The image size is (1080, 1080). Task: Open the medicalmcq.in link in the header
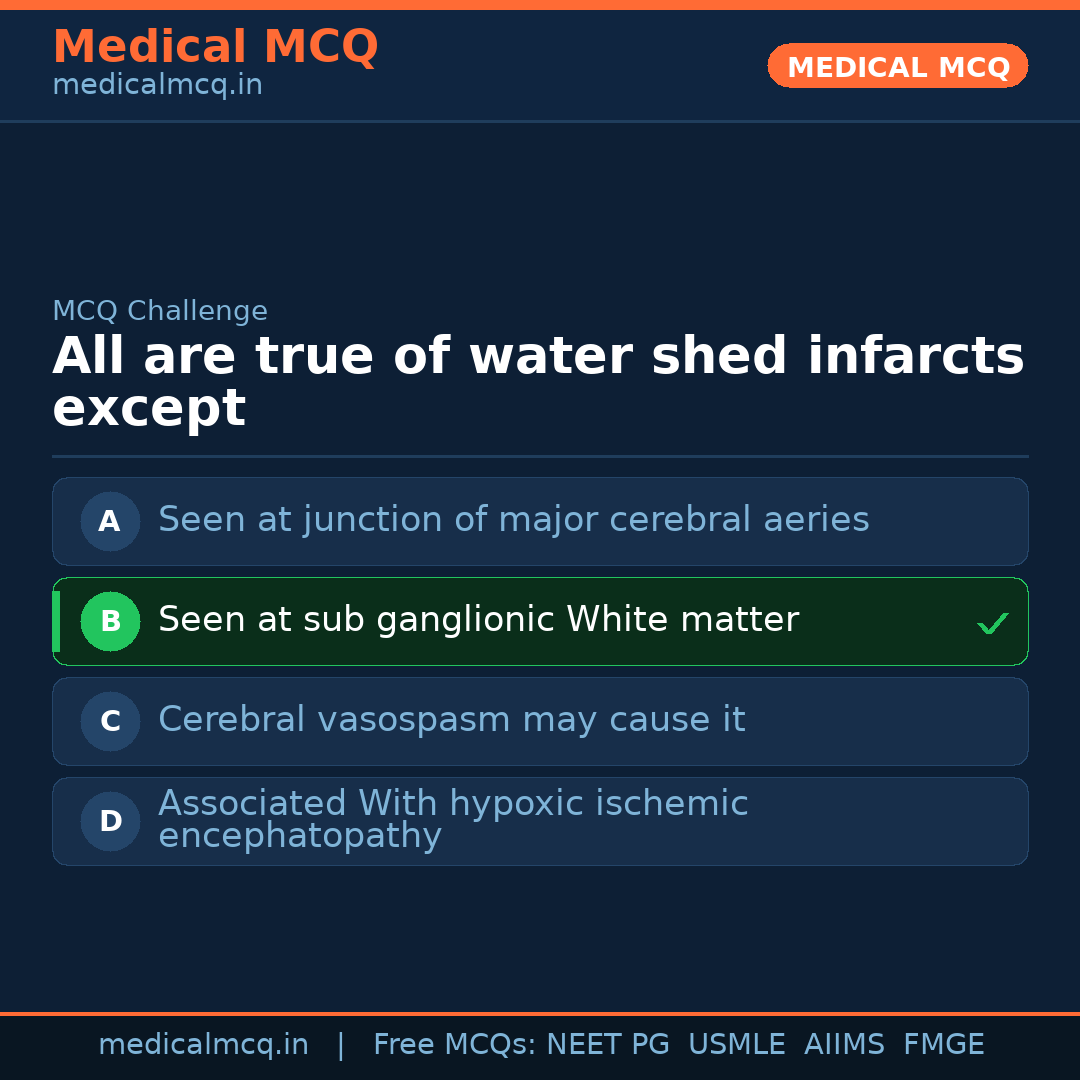[x=157, y=86]
